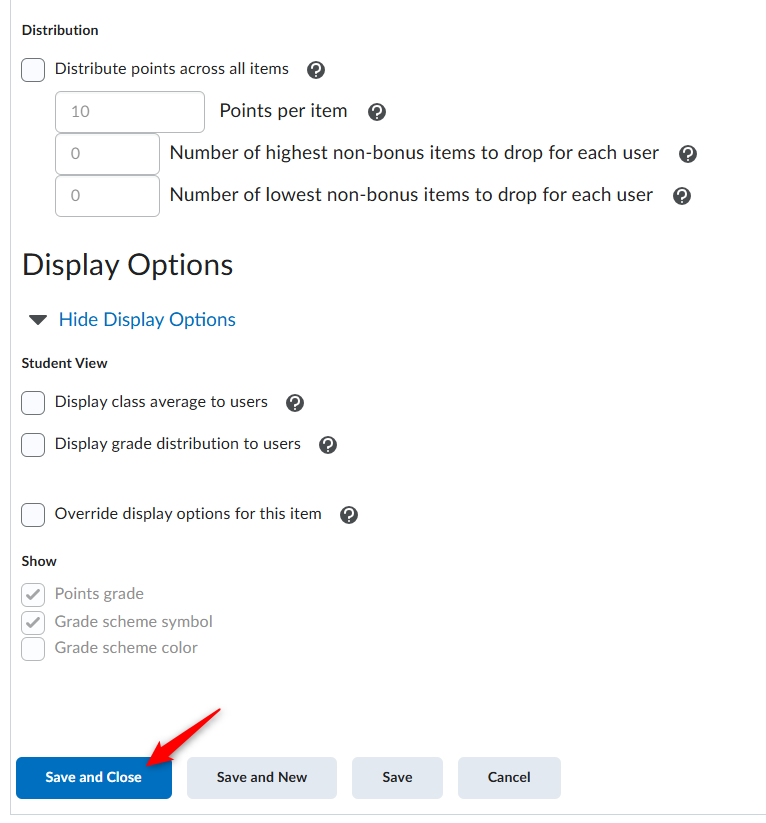
Task: Focus the Points per item field
Action: pos(130,112)
